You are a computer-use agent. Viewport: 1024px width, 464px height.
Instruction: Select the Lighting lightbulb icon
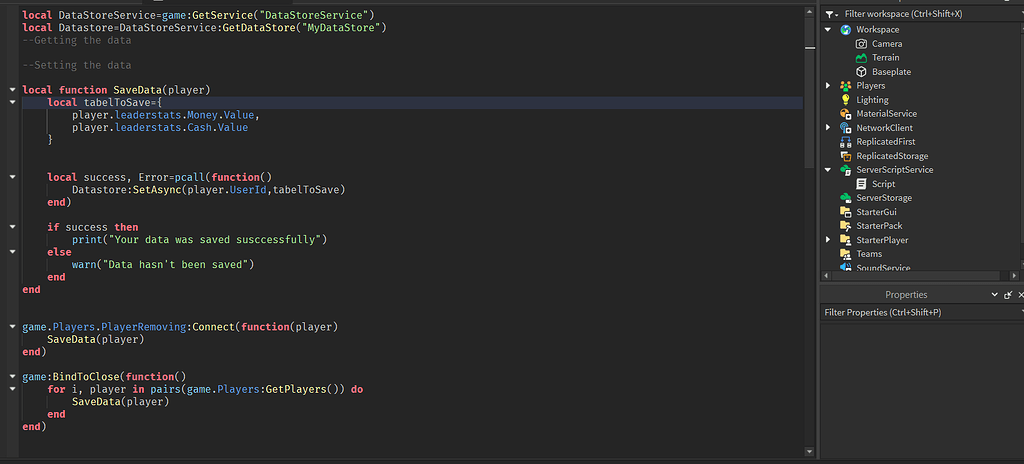pos(846,100)
